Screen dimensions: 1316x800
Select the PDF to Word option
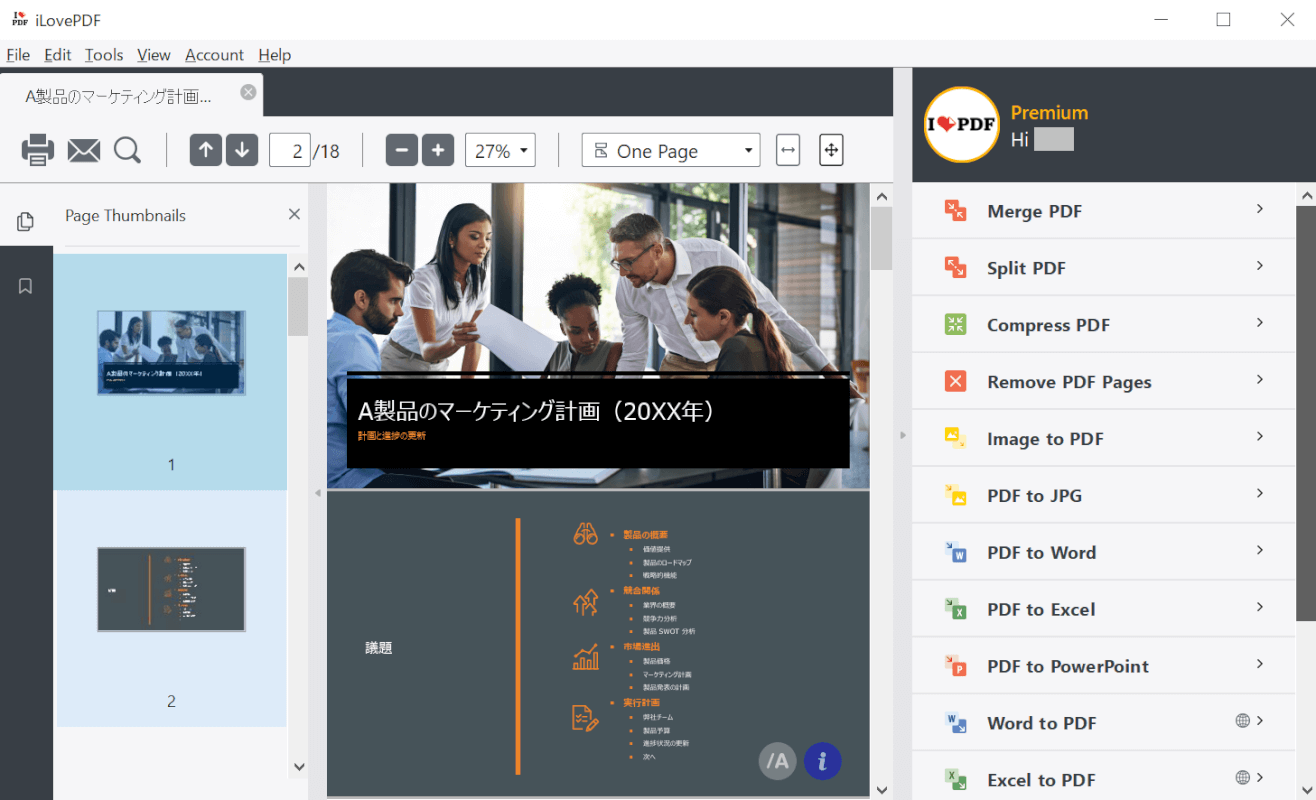pyautogui.click(x=1041, y=553)
